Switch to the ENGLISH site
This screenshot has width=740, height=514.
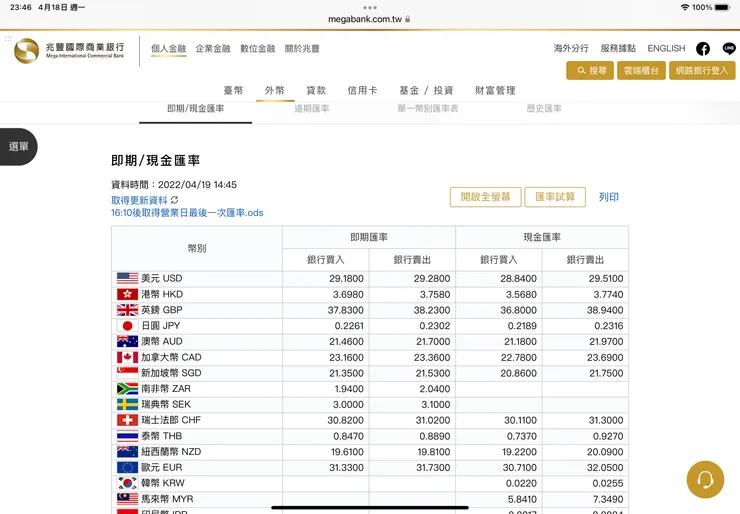click(x=666, y=48)
